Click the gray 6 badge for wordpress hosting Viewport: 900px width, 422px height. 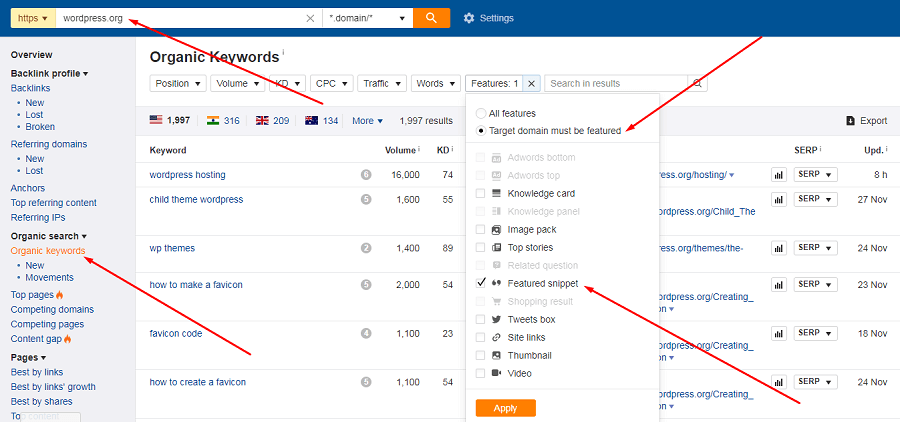366,175
